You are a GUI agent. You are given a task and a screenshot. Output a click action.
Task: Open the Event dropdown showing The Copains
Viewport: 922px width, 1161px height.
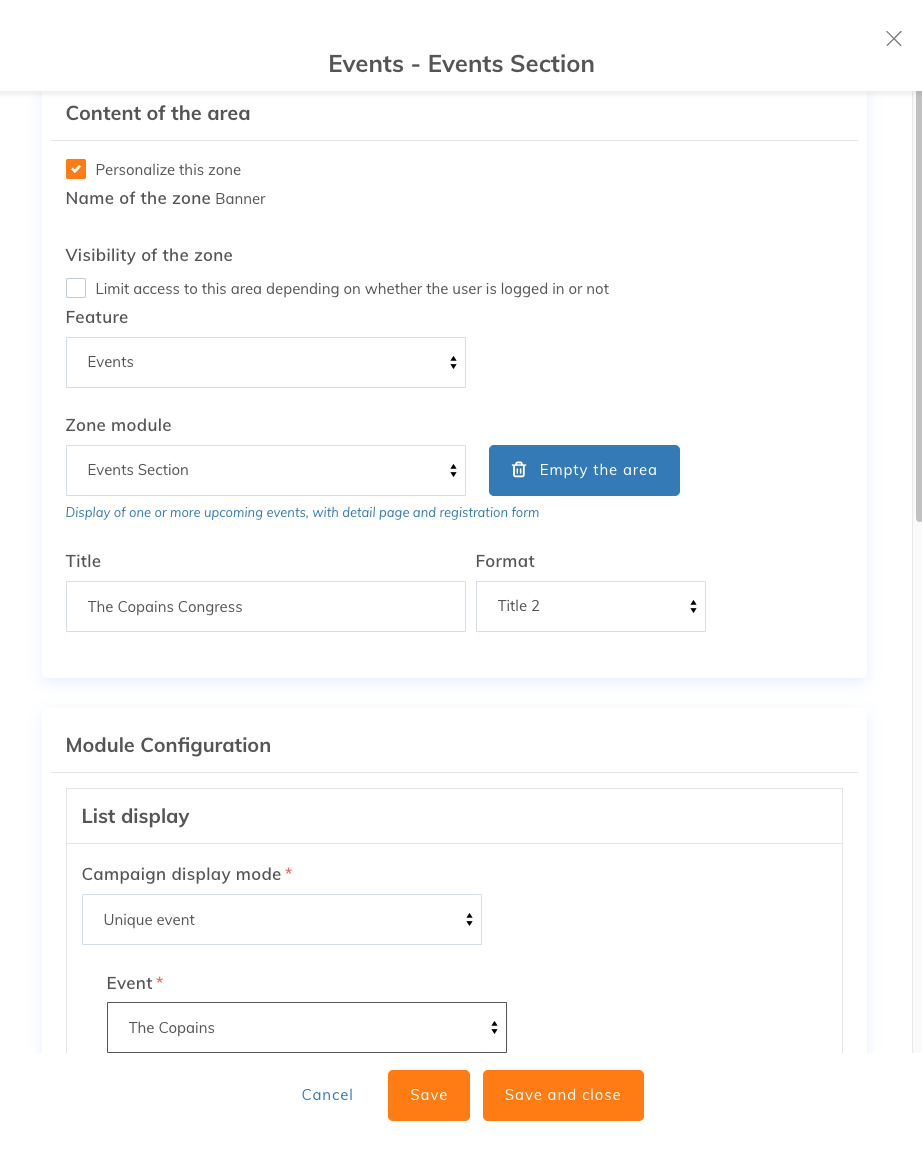pyautogui.click(x=307, y=1028)
